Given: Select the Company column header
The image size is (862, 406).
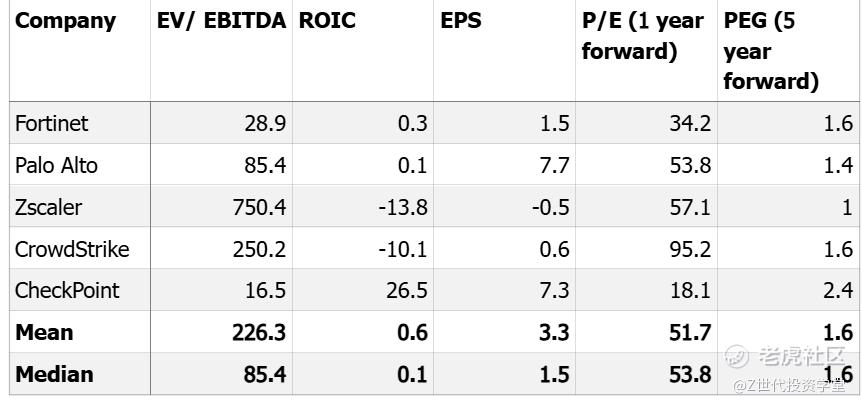Looking at the screenshot, I should tap(66, 21).
